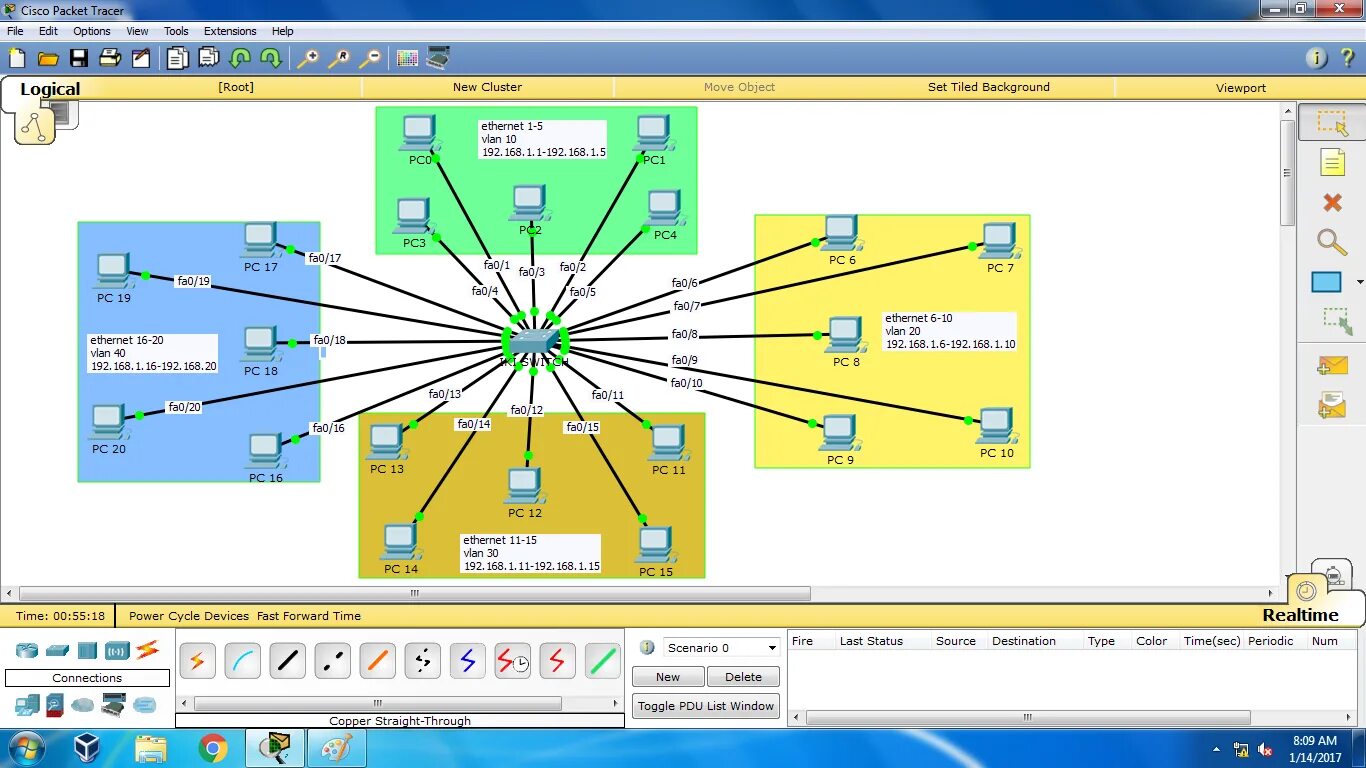Expand the drawing shape arrow

point(1360,283)
